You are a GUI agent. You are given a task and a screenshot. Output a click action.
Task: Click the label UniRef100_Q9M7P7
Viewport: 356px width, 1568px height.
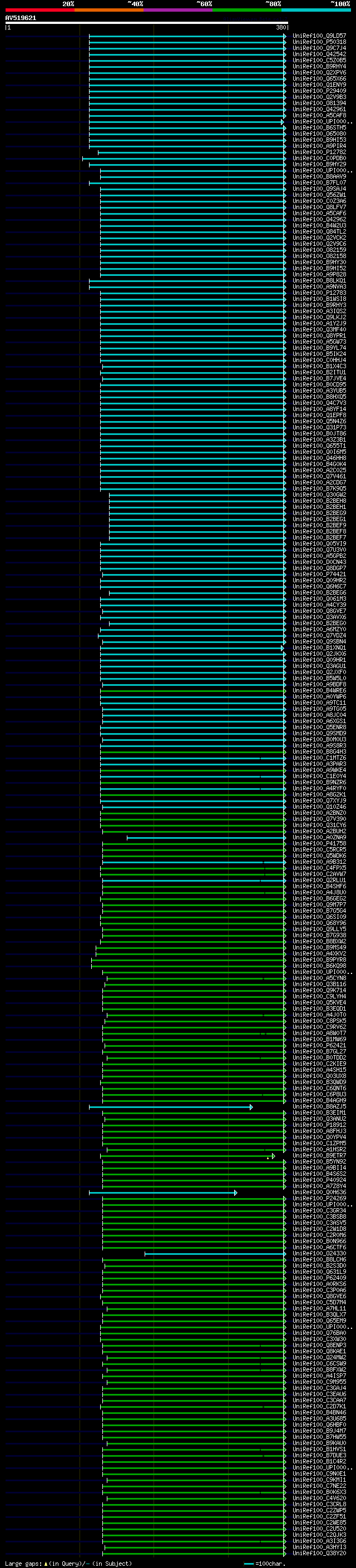pos(319,904)
